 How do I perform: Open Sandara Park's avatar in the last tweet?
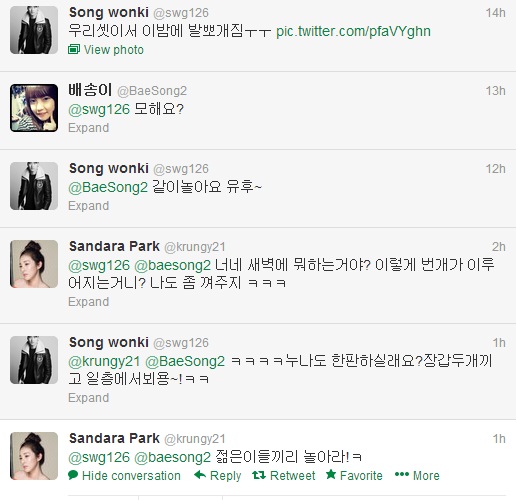tap(34, 456)
